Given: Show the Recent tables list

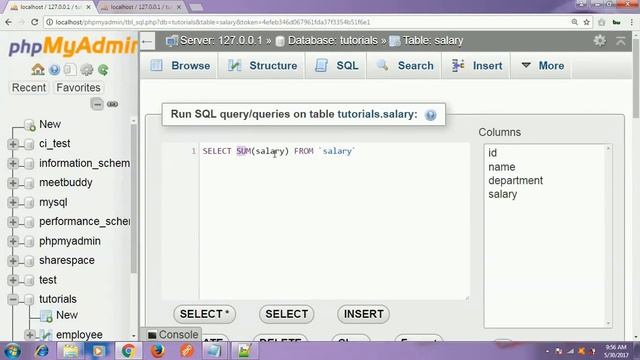Looking at the screenshot, I should click(29, 88).
